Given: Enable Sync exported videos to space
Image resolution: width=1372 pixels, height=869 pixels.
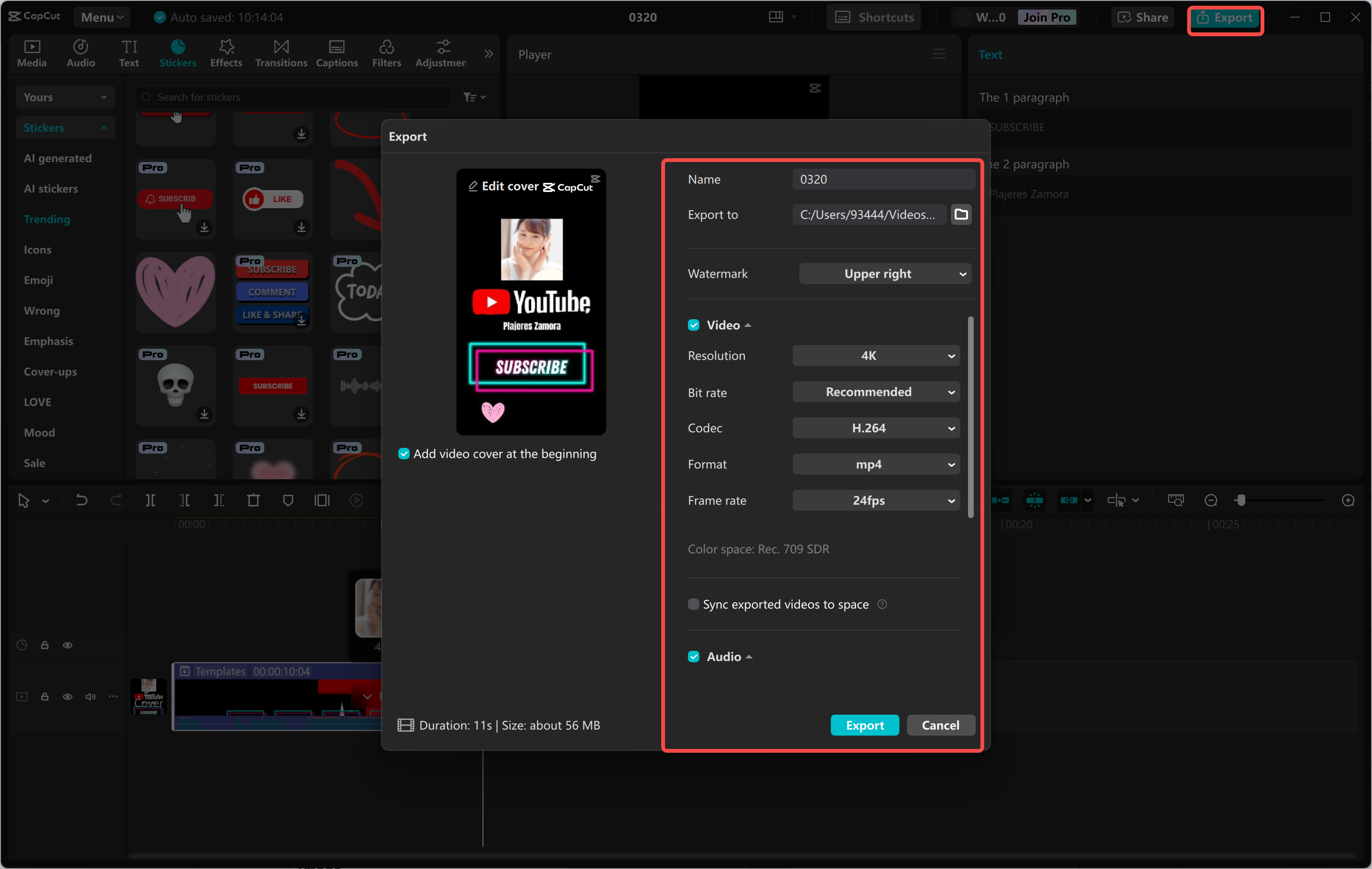Looking at the screenshot, I should point(694,604).
